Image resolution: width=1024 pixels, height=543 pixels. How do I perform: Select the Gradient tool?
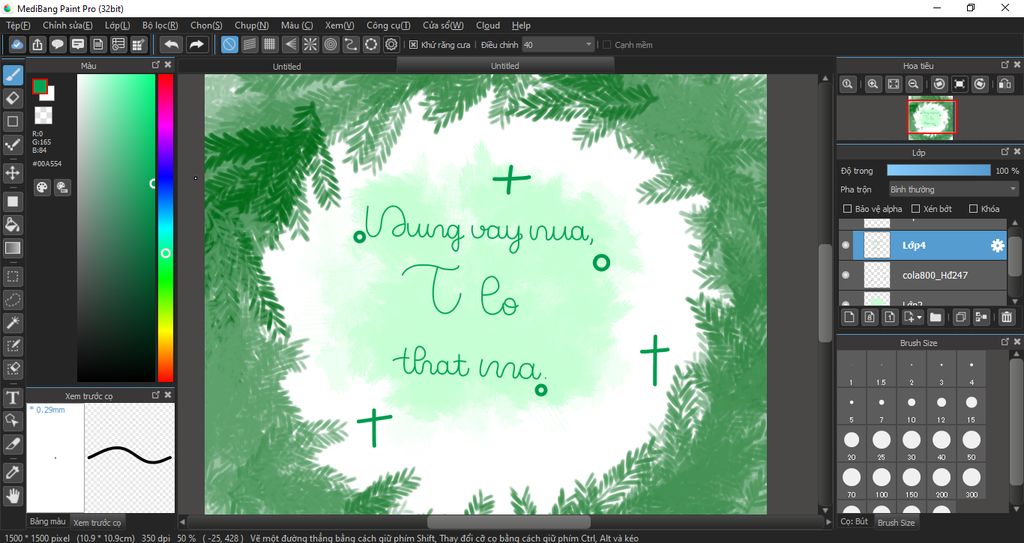click(12, 248)
